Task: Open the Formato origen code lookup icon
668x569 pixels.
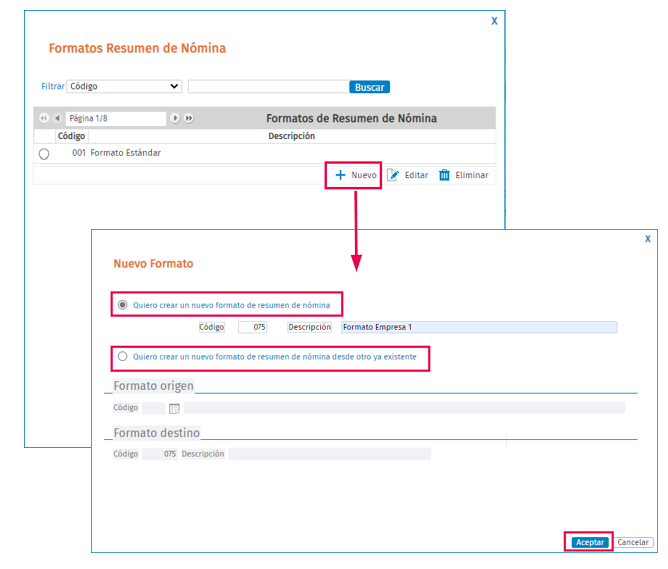Action: coord(174,409)
